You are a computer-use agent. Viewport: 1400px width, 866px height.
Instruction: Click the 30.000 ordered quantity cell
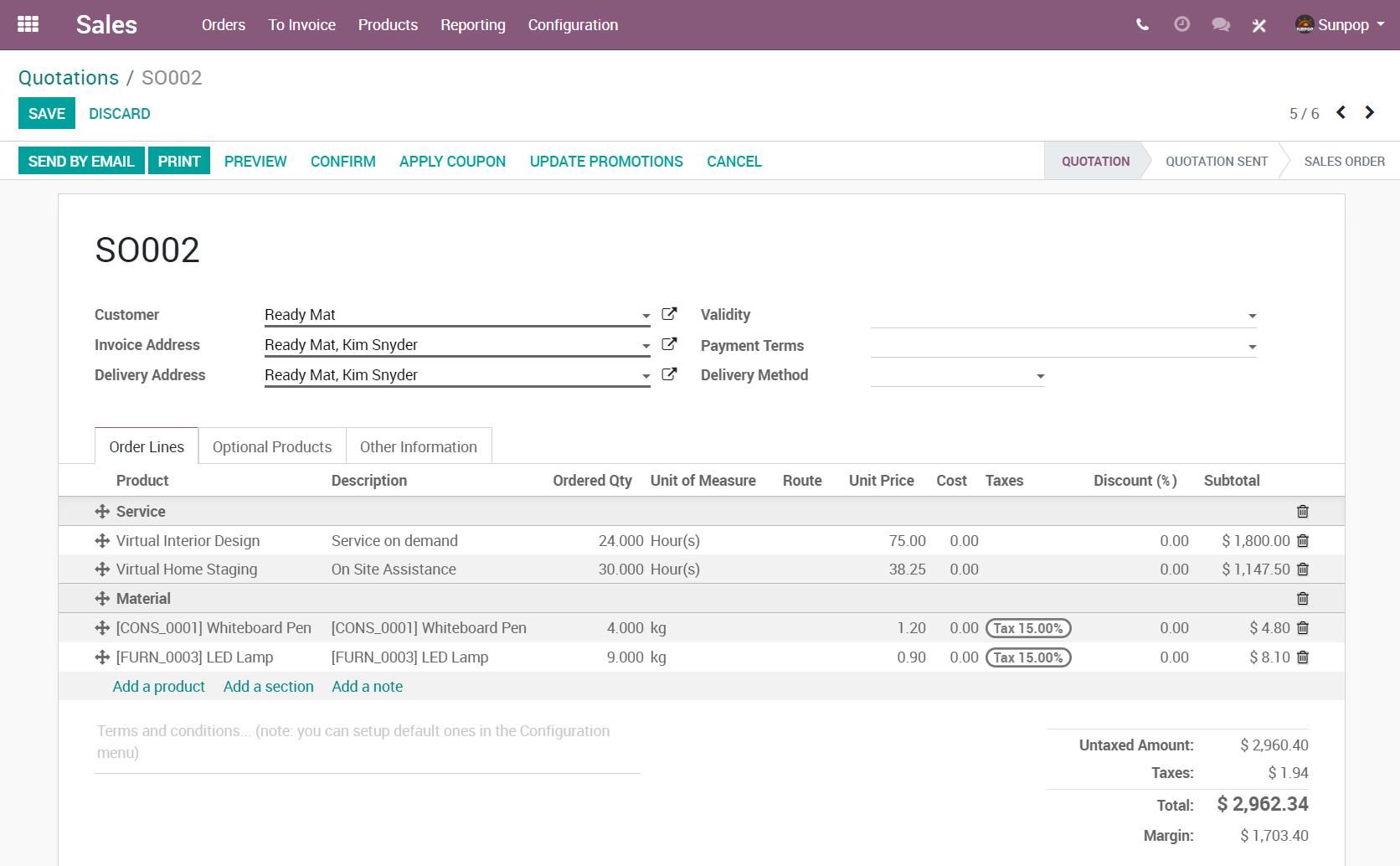click(620, 570)
